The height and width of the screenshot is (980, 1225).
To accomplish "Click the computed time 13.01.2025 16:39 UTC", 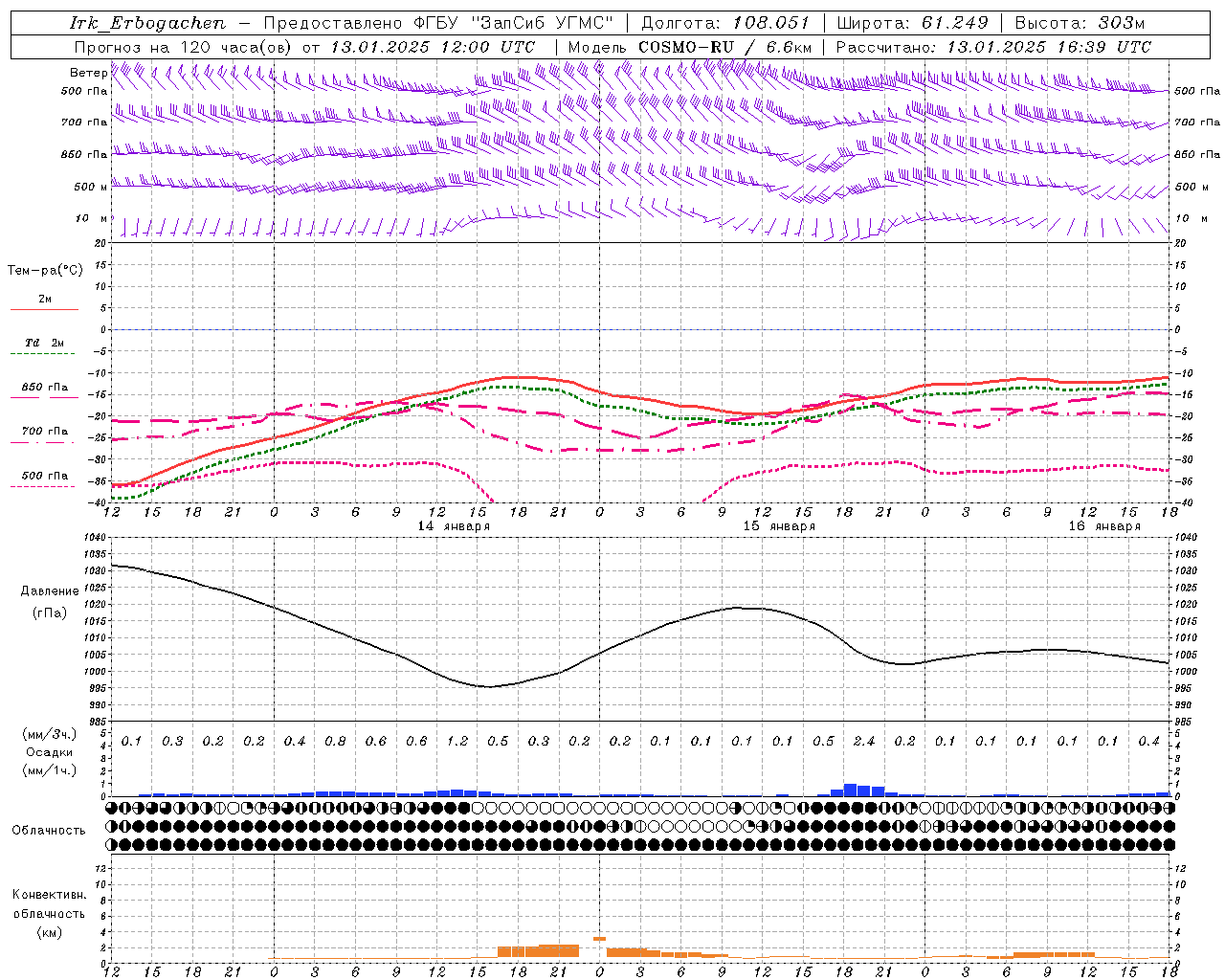I will pos(1049,47).
